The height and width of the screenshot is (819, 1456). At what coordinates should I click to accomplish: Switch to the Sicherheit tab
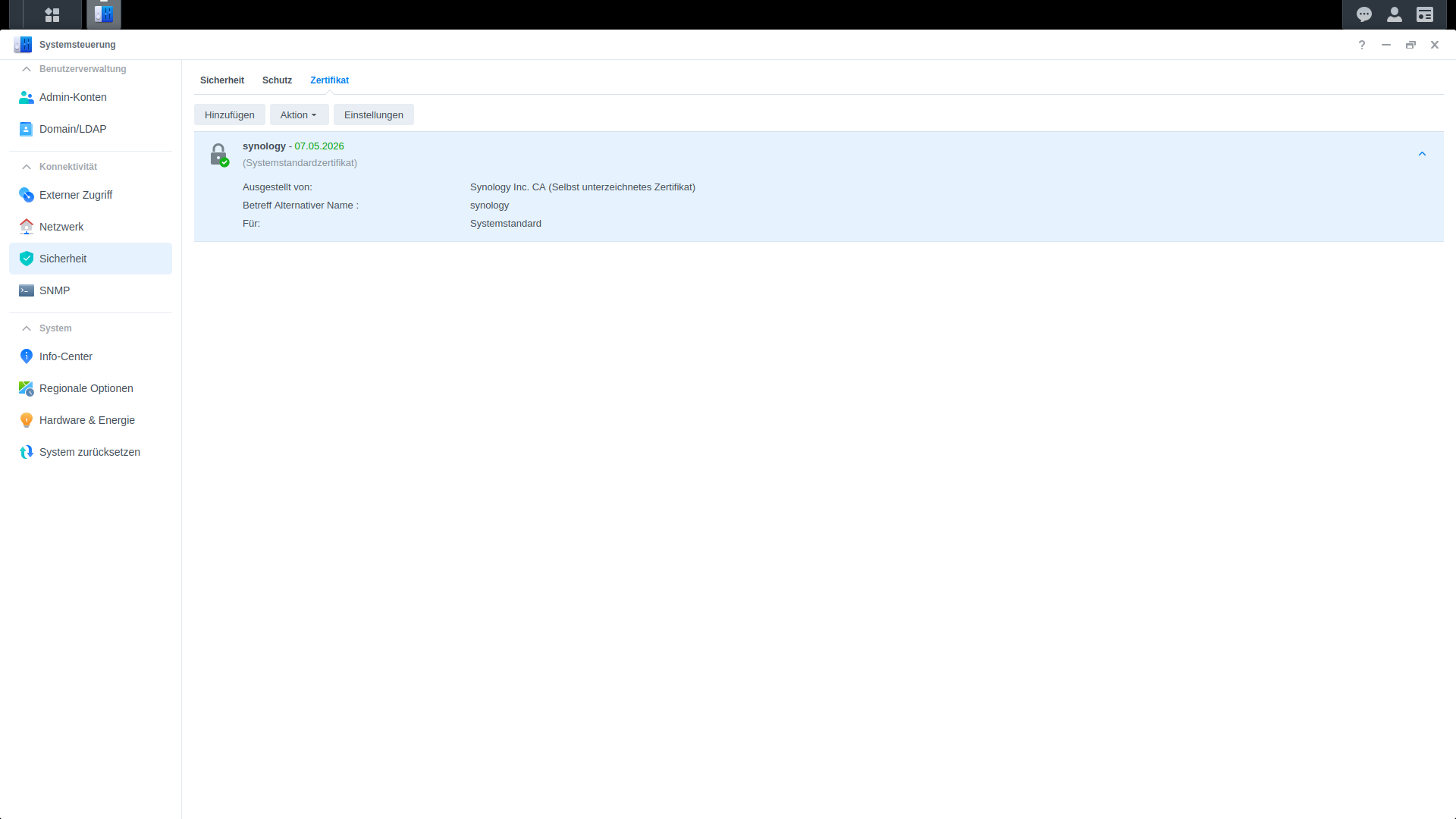pyautogui.click(x=221, y=80)
